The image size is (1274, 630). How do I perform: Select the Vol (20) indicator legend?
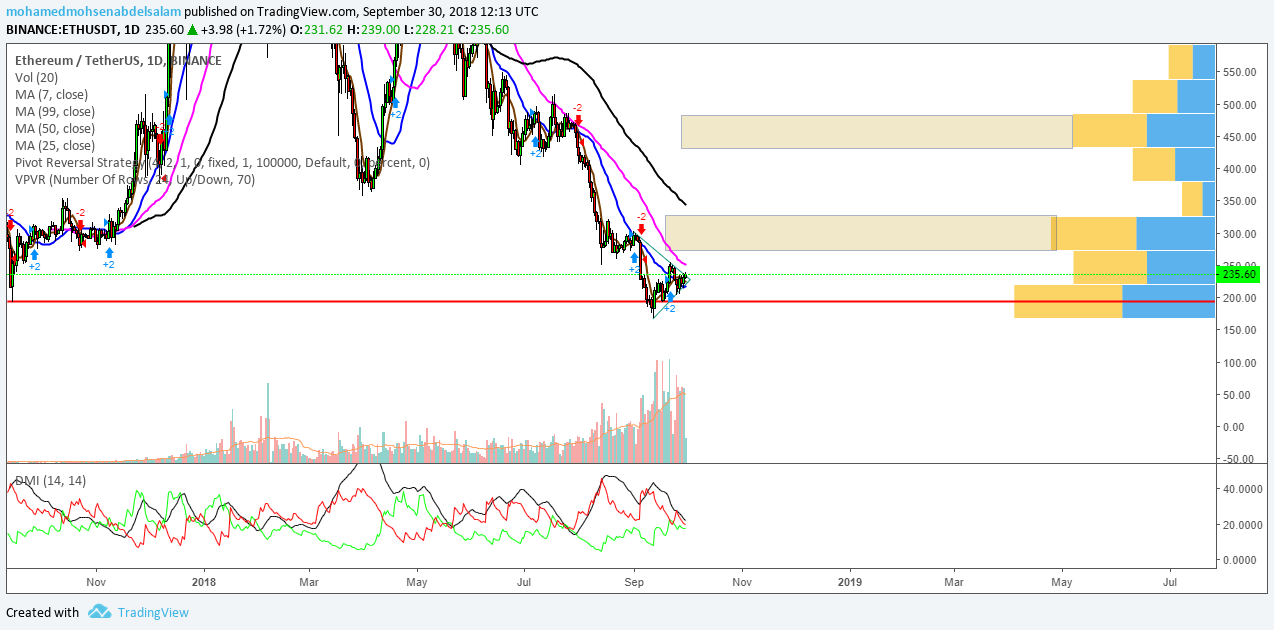[38, 77]
